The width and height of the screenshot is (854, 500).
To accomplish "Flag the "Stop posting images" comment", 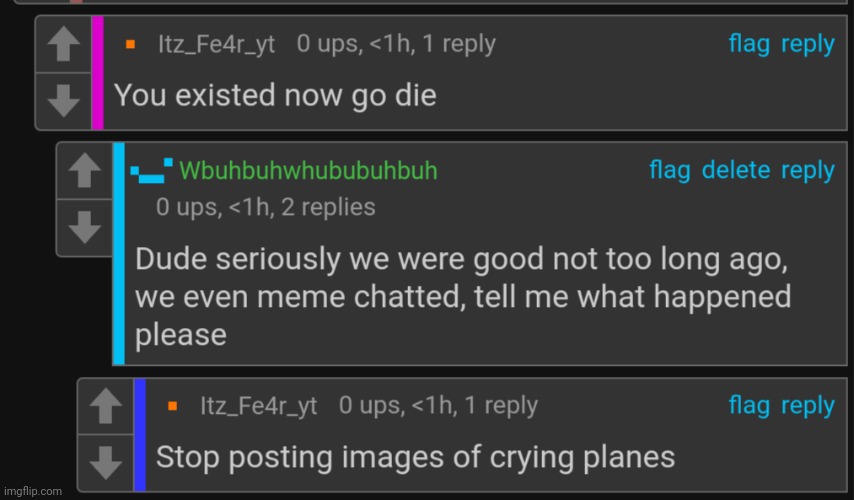I will point(749,405).
